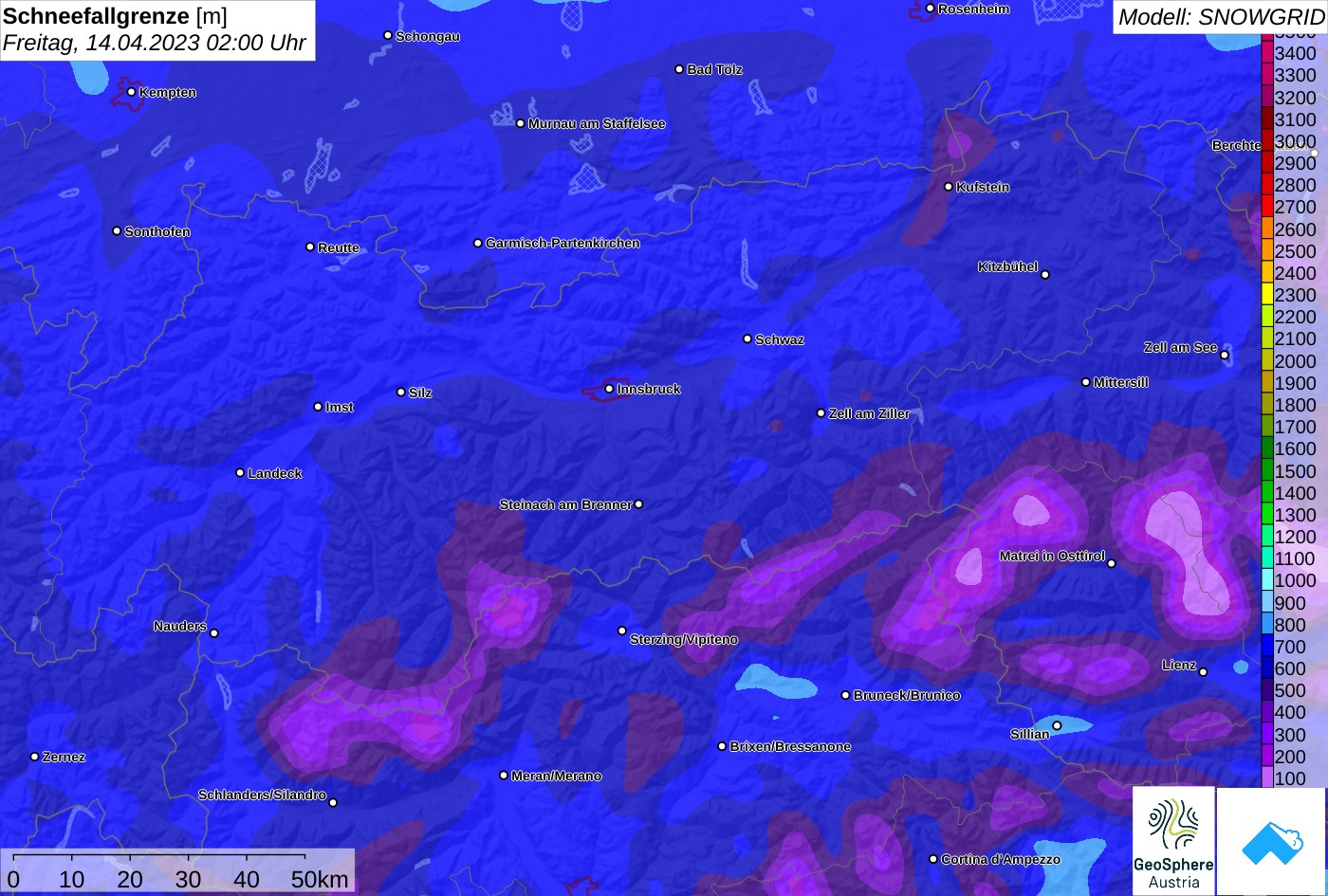Click the 3400 legend value

pyautogui.click(x=1296, y=54)
